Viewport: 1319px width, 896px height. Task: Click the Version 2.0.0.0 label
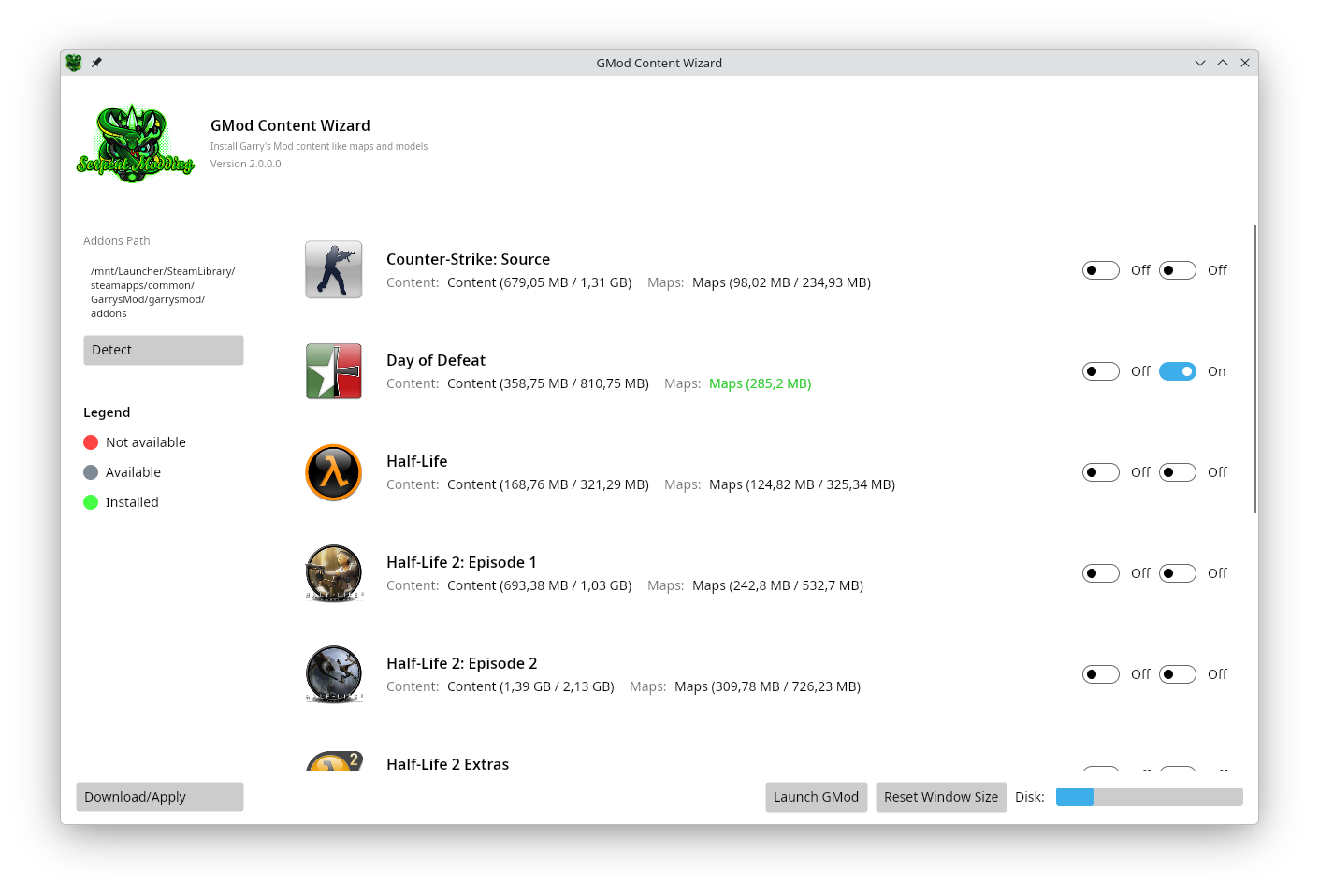246,164
